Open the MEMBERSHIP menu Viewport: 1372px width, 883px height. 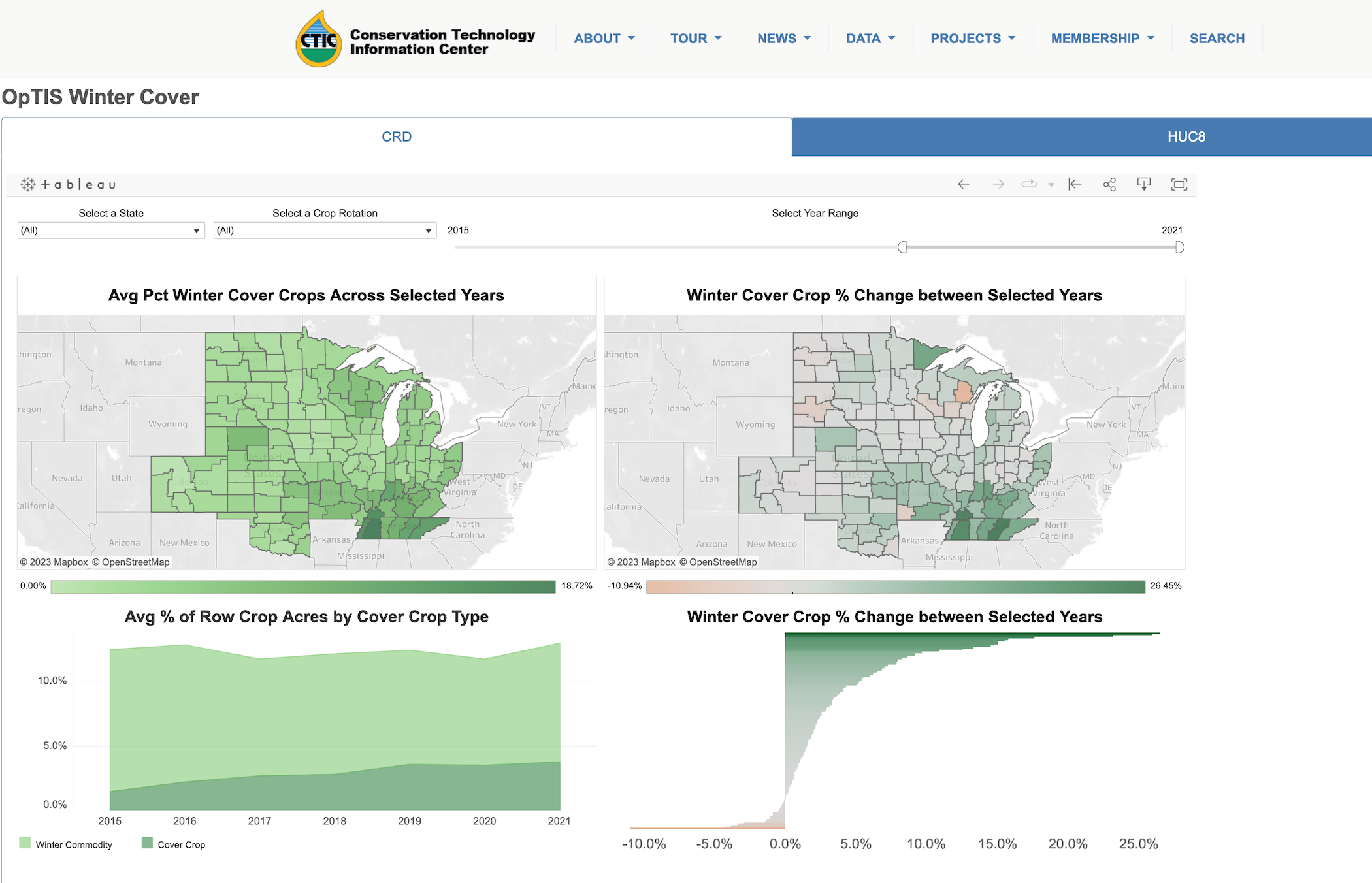[1102, 39]
